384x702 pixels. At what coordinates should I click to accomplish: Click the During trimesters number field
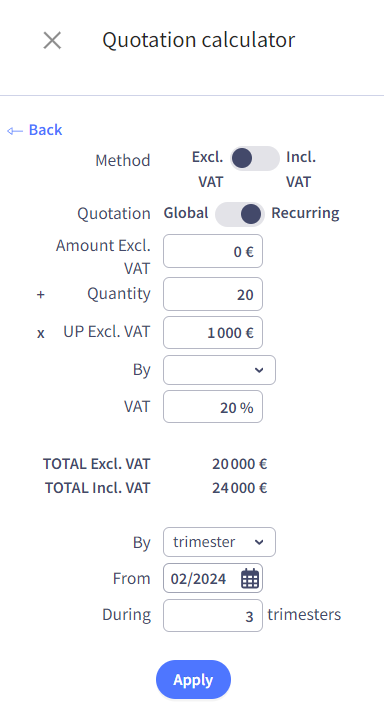(213, 616)
